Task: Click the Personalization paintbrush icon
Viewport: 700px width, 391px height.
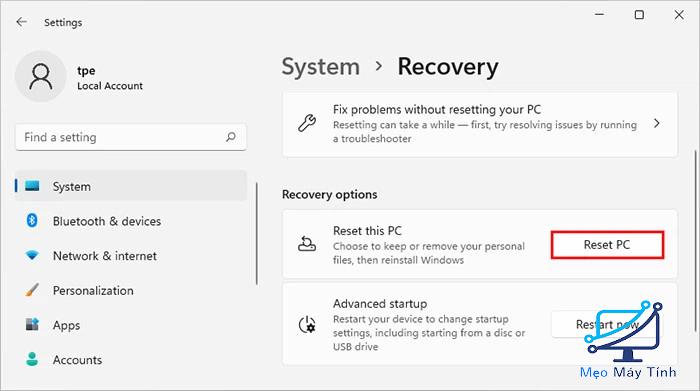Action: (32, 290)
